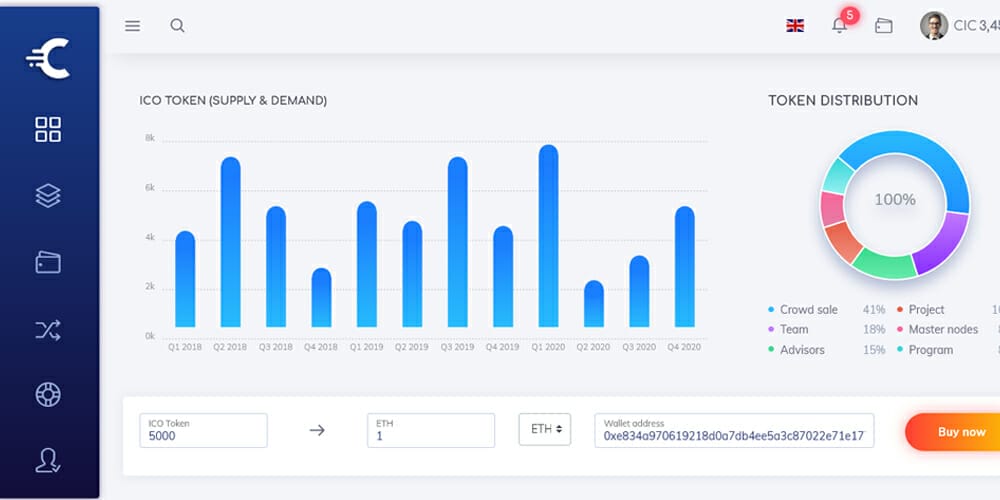This screenshot has height=500, width=1000.
Task: Open the lifebuoy support icon in sidebar
Action: click(48, 394)
